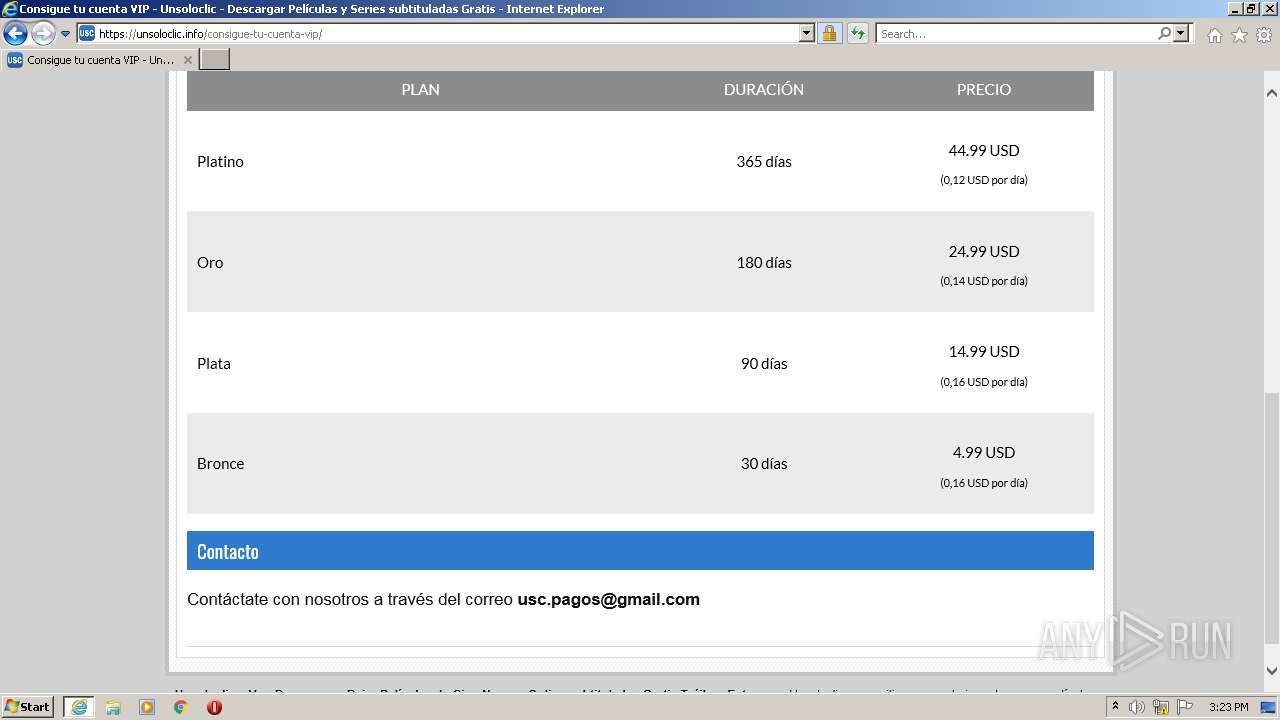This screenshot has width=1280, height=720.
Task: Expand the address bar autocomplete dropdown
Action: (807, 33)
